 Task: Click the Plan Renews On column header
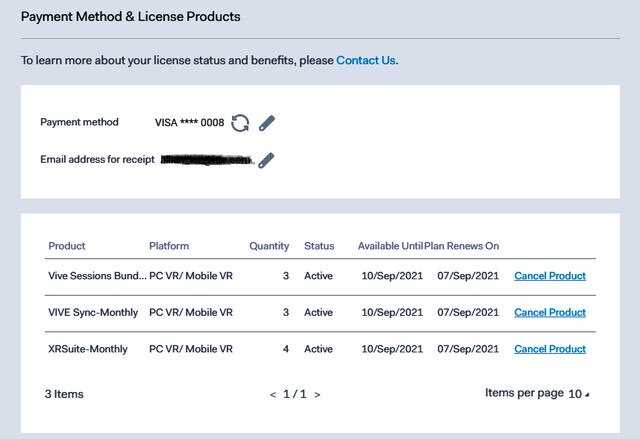(462, 246)
